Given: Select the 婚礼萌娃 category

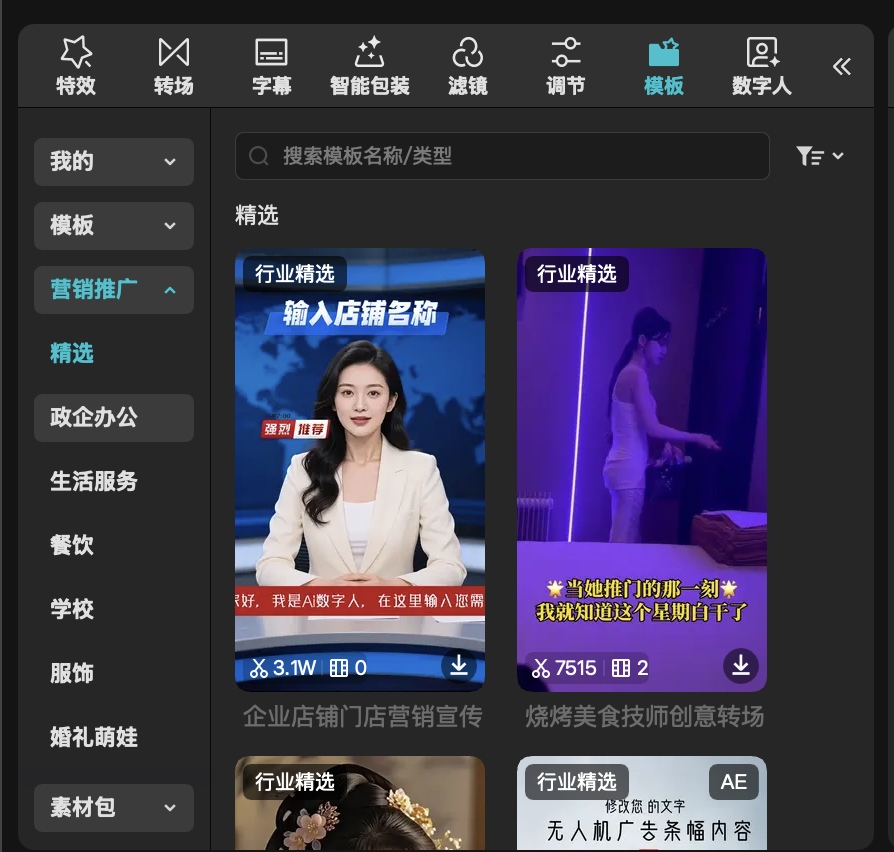Looking at the screenshot, I should point(94,737).
